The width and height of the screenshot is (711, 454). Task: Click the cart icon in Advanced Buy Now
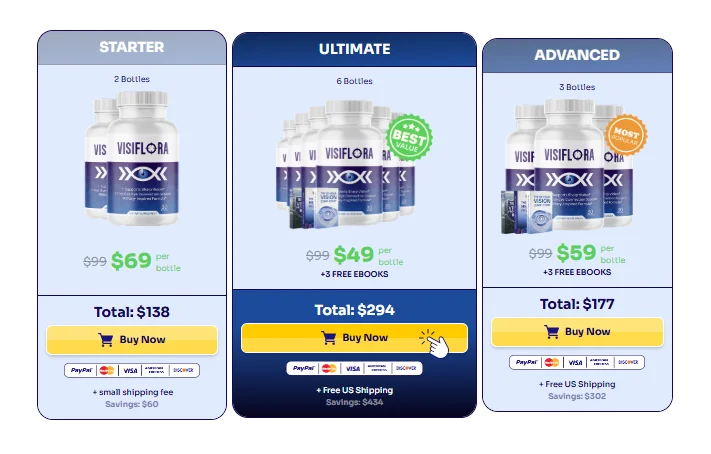click(551, 332)
